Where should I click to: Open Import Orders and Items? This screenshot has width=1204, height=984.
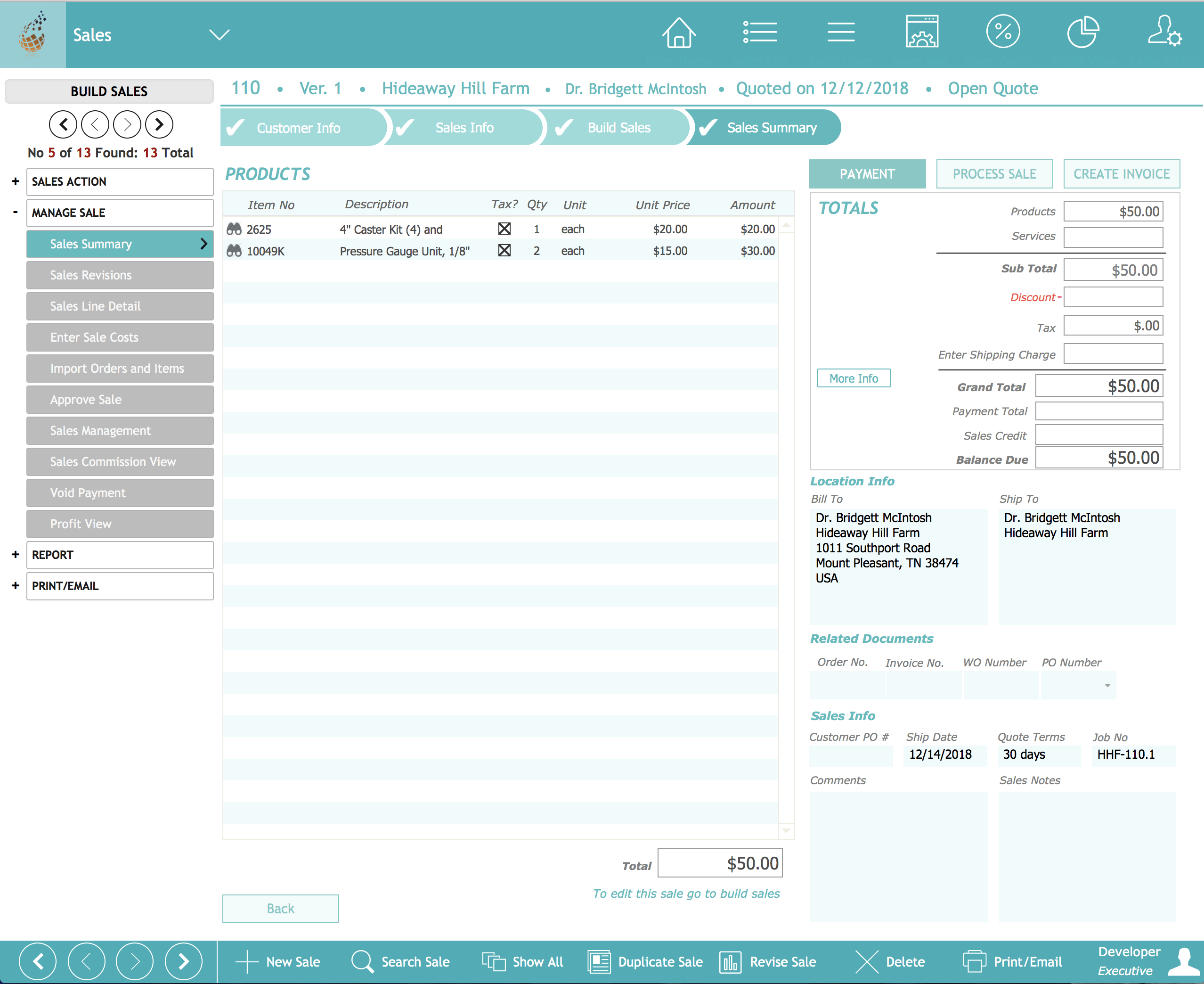pyautogui.click(x=120, y=369)
